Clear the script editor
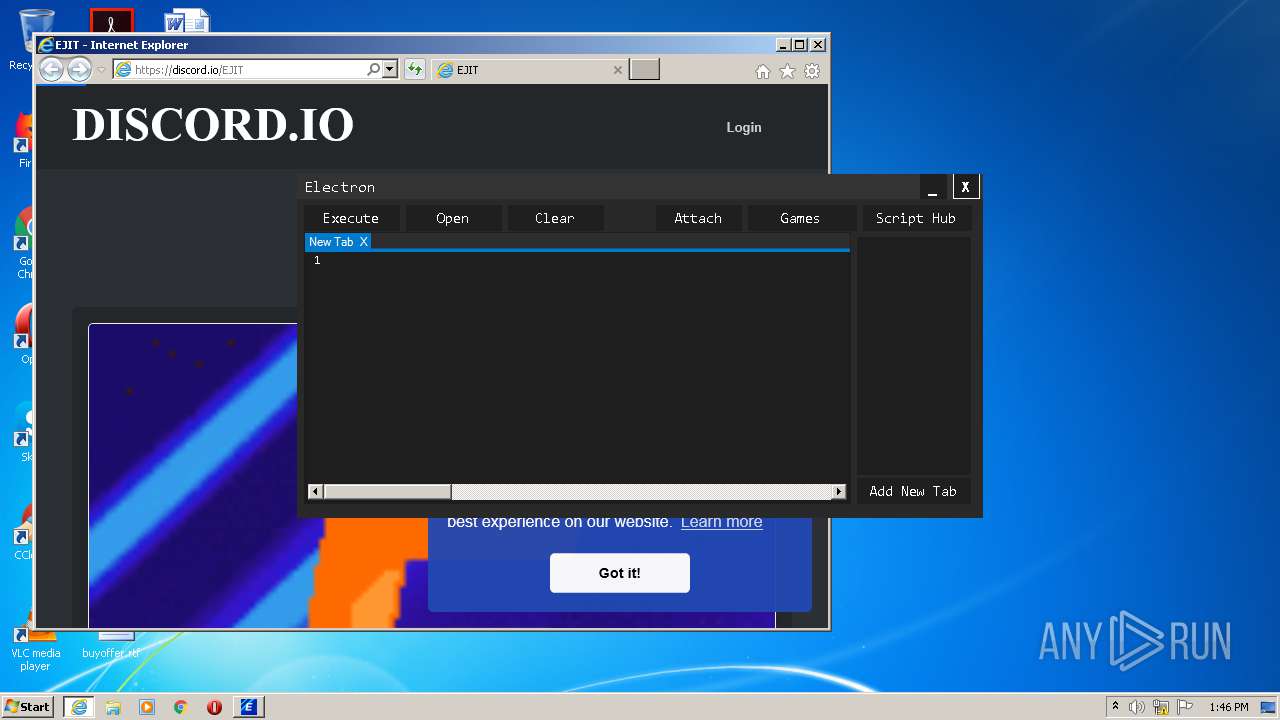1280x720 pixels. click(x=555, y=218)
